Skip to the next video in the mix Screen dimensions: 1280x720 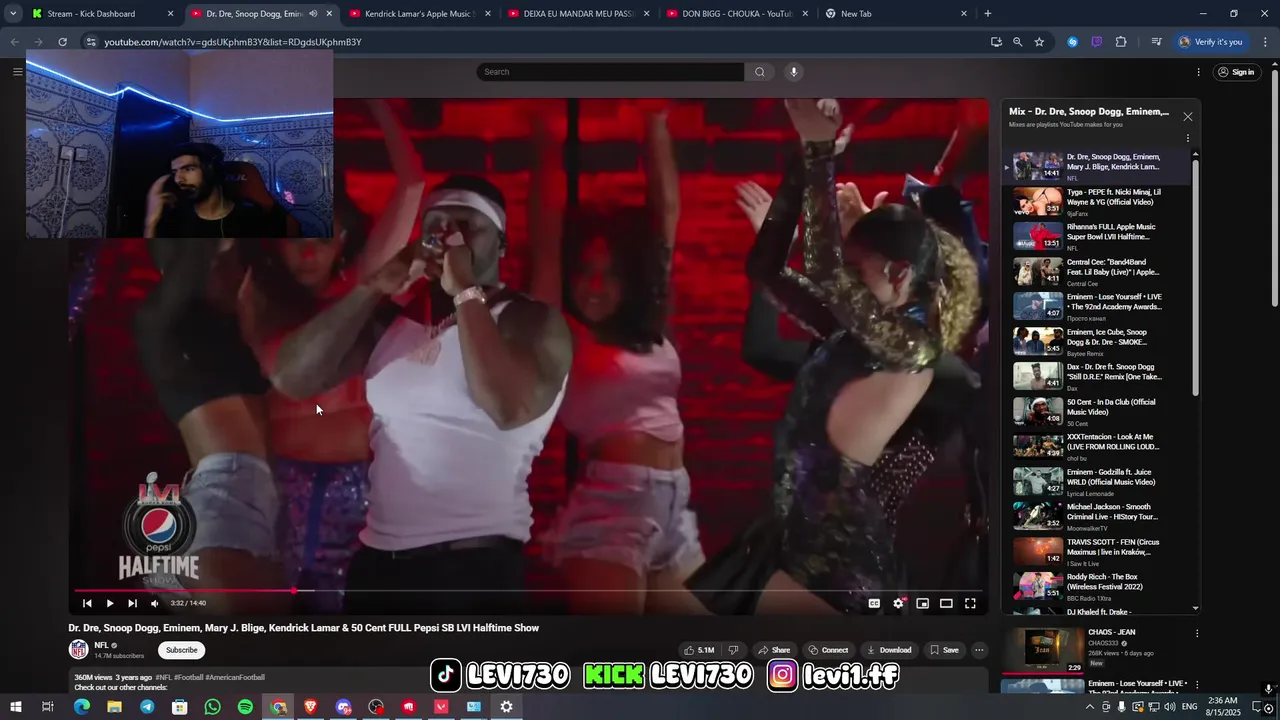coord(132,603)
